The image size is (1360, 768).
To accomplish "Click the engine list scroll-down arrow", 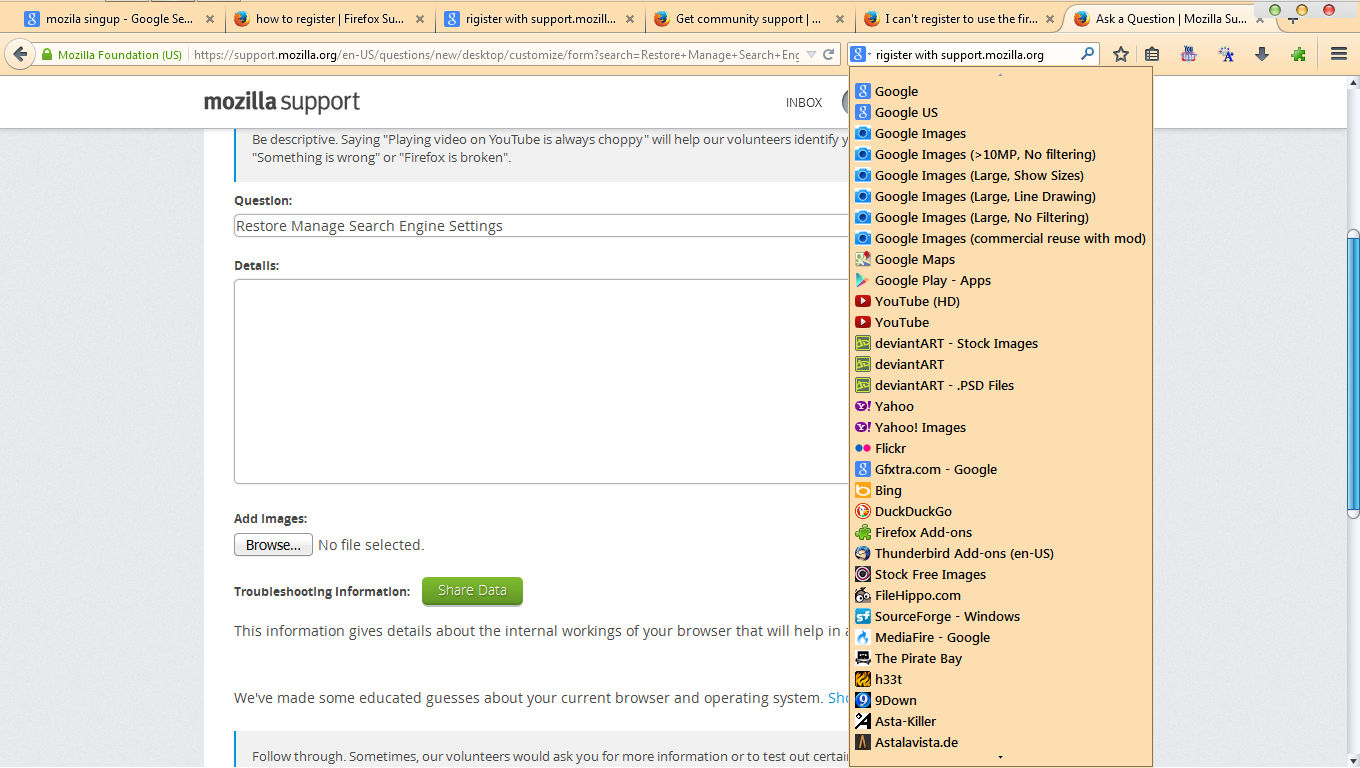I will (x=1000, y=758).
